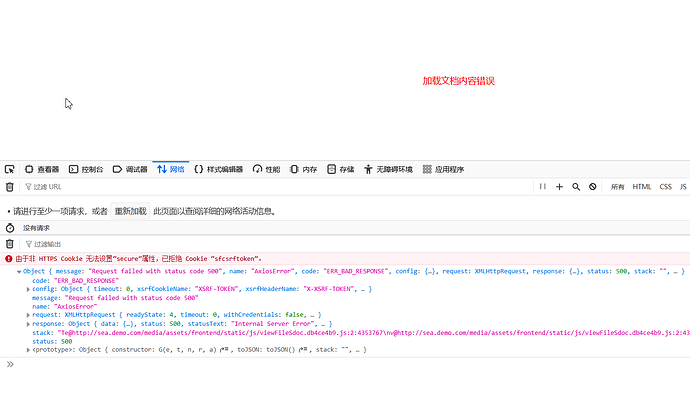Open network search magnifier icon
Viewport: 690px width, 398px height.
[576, 187]
